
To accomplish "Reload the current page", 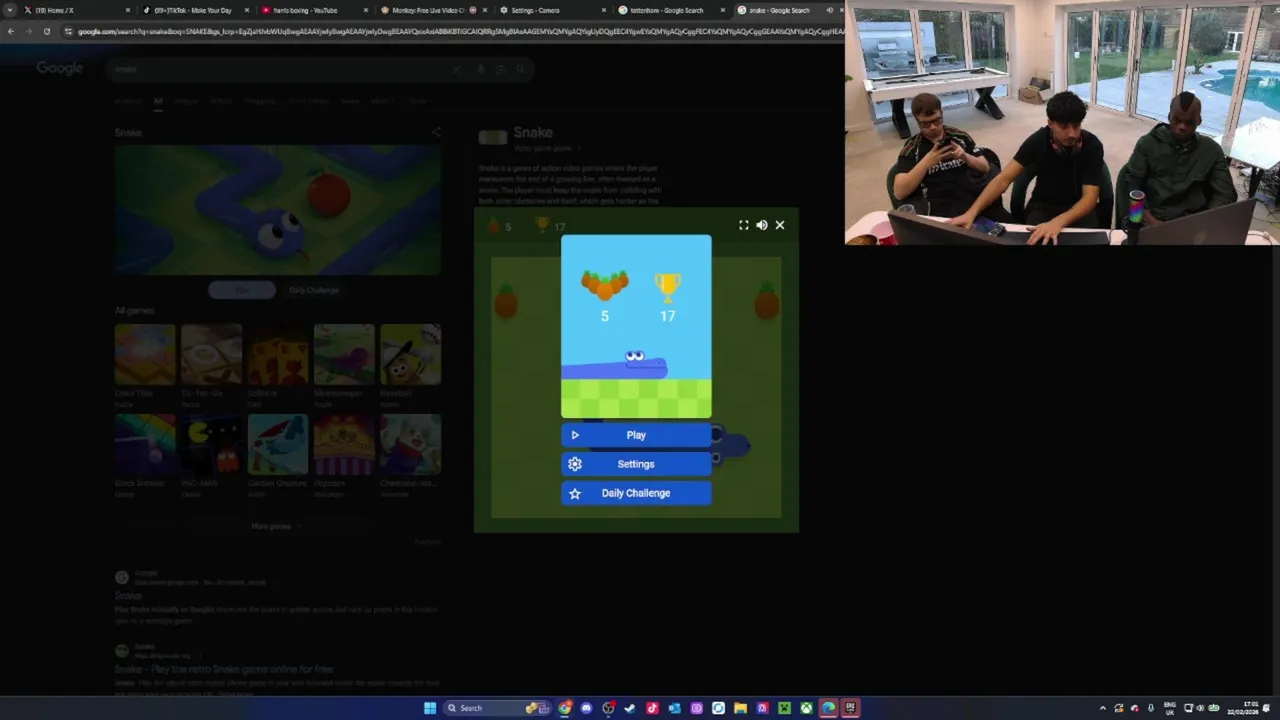I will pos(46,31).
